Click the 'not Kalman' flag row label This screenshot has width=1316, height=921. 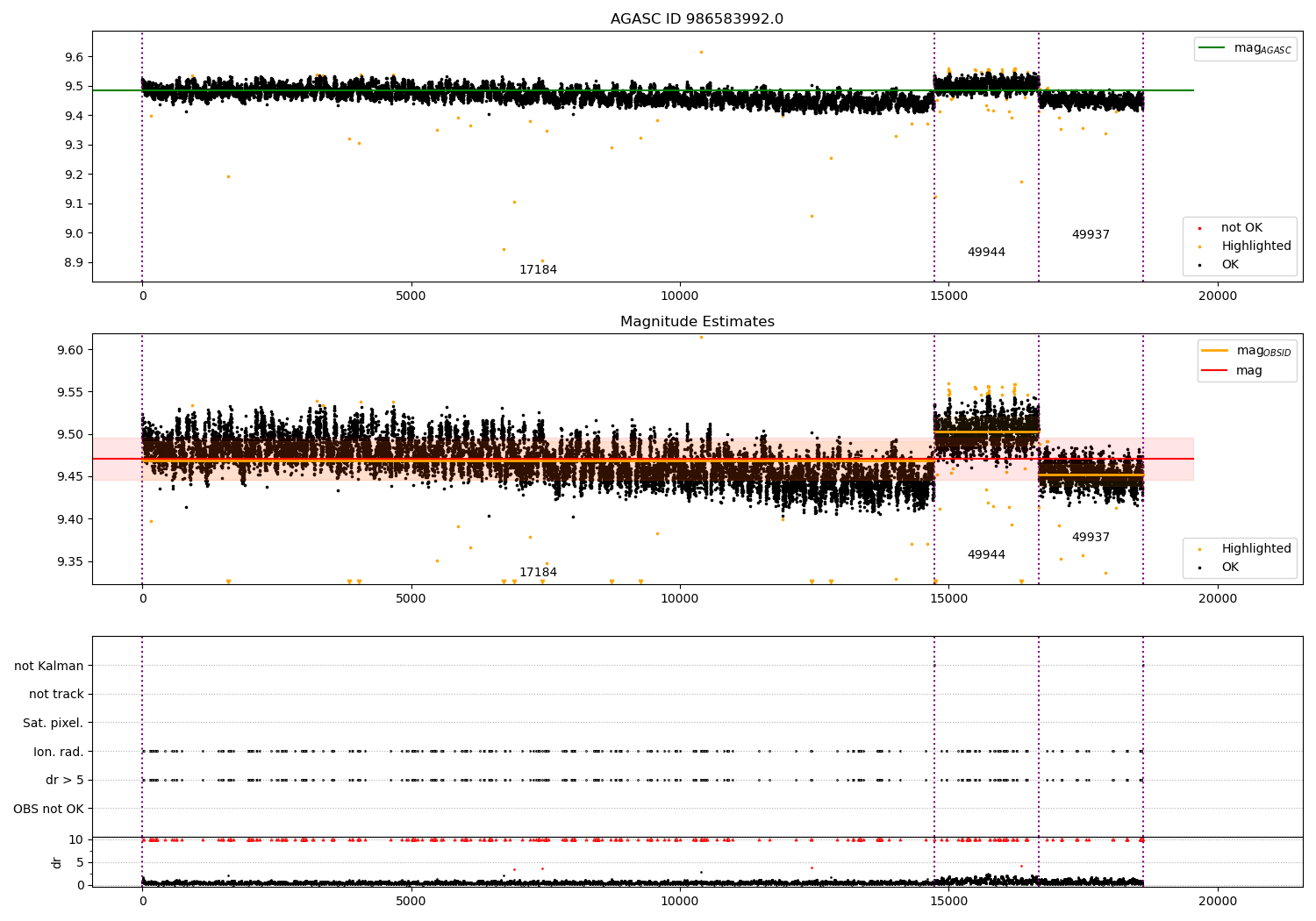(x=49, y=666)
